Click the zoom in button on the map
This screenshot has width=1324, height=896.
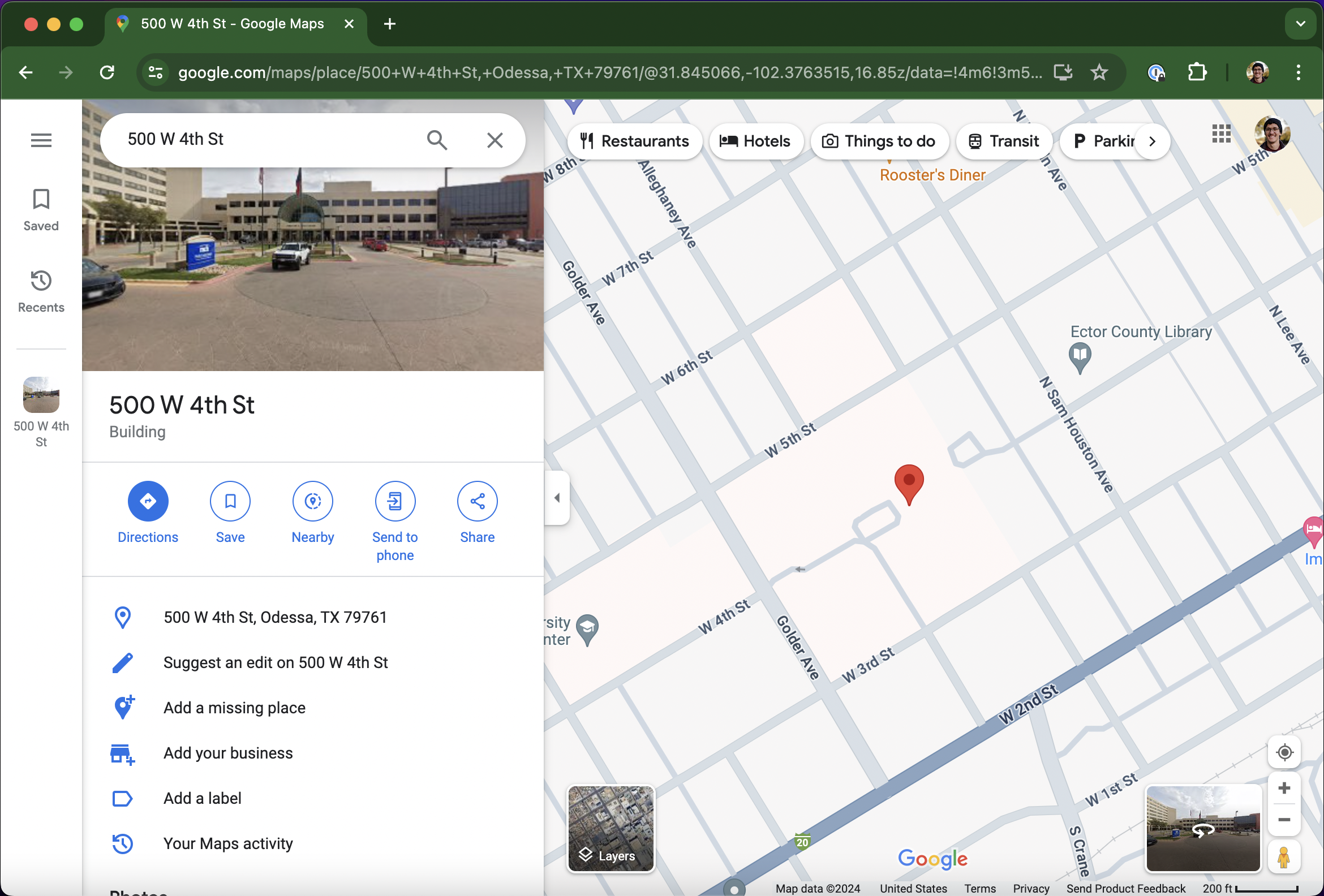tap(1284, 788)
